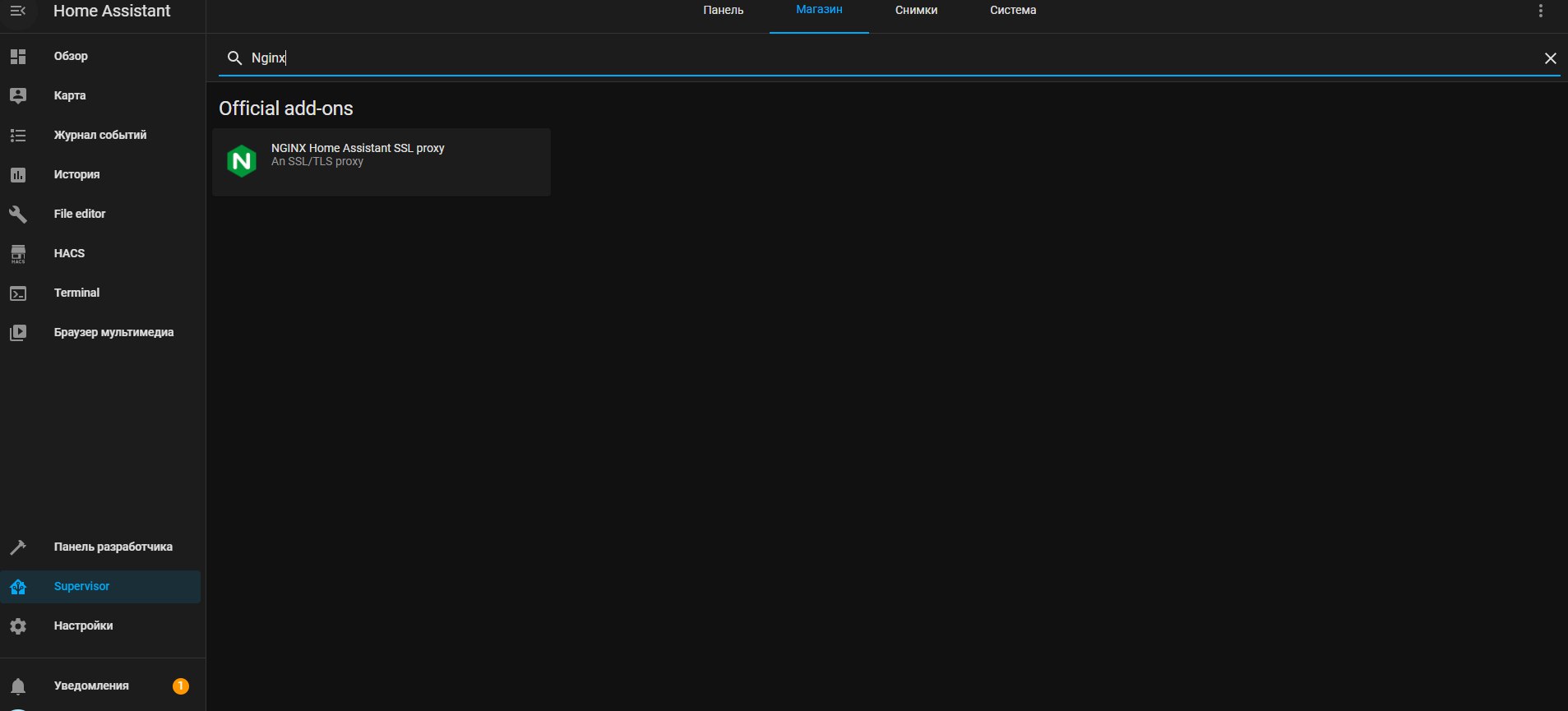This screenshot has width=1568, height=711.
Task: Click the Карта map icon
Action: tap(18, 95)
